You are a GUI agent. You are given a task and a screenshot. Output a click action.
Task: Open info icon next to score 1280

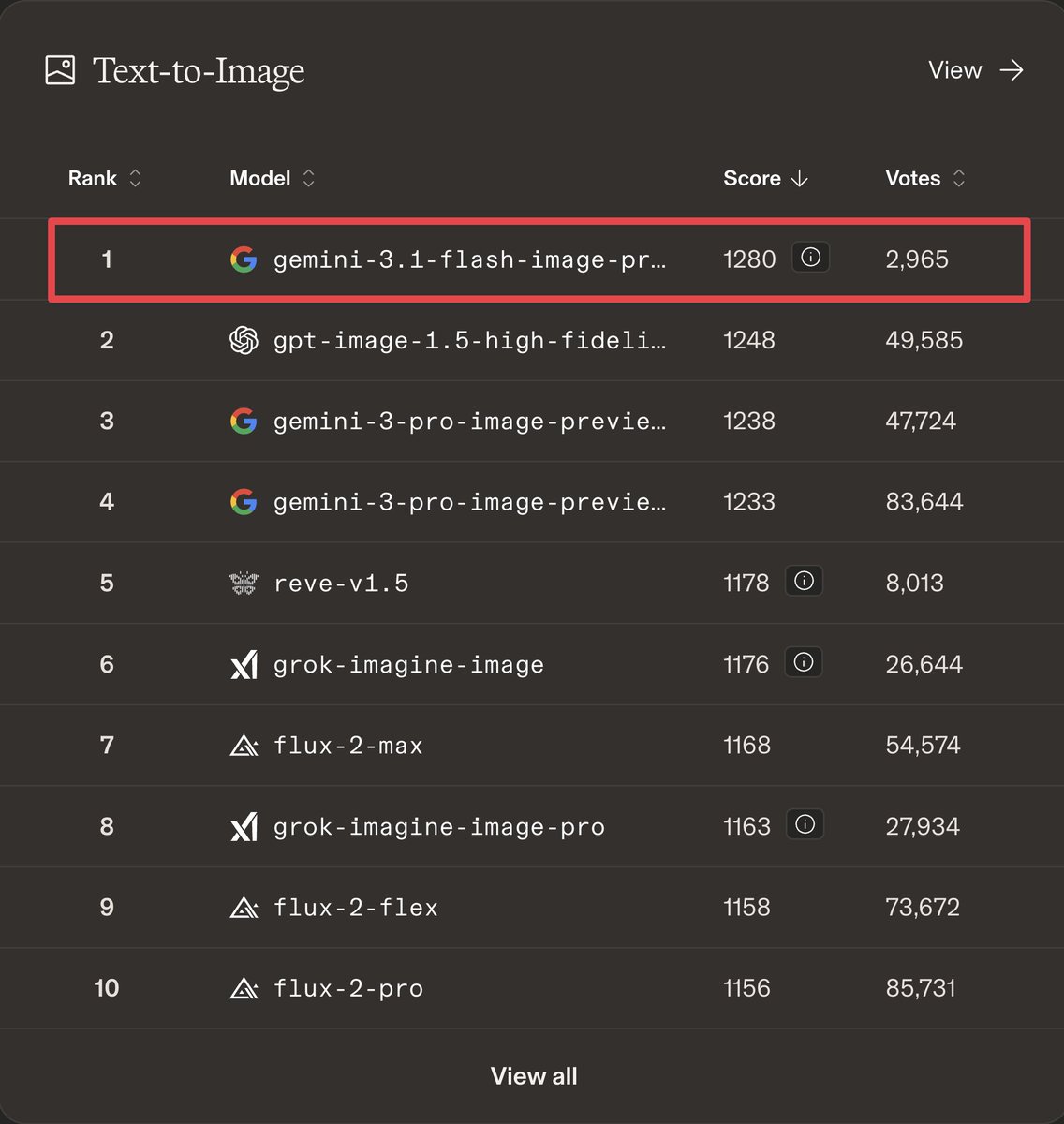(x=811, y=258)
